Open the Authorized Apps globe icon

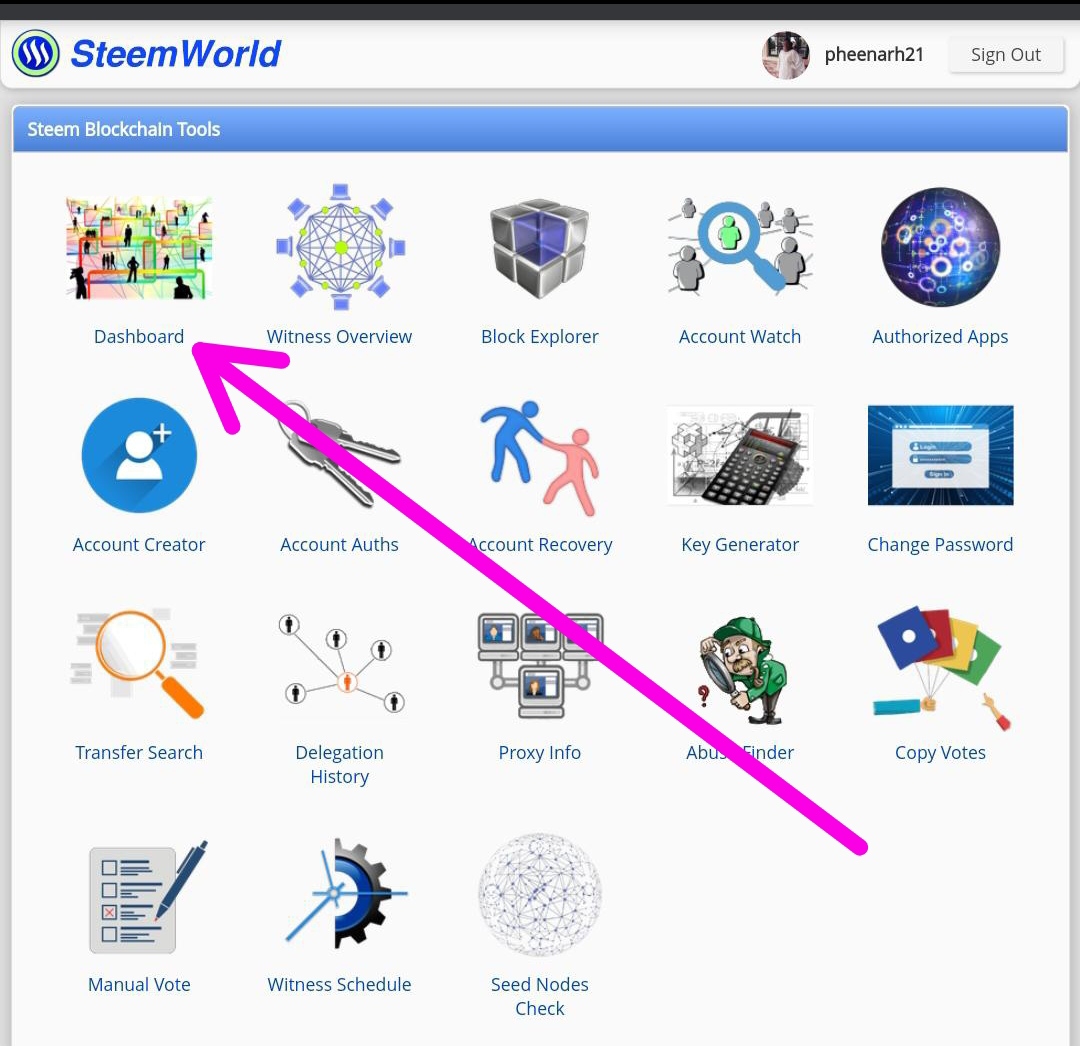click(940, 247)
